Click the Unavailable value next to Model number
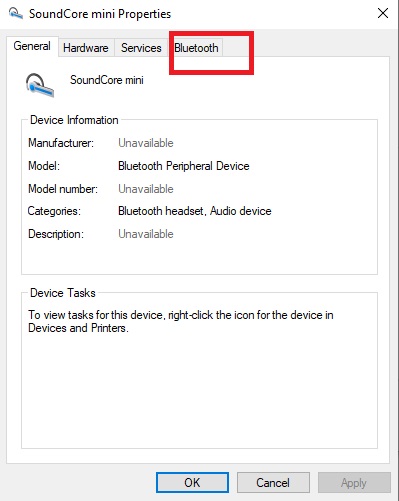The height and width of the screenshot is (501, 399). [146, 189]
